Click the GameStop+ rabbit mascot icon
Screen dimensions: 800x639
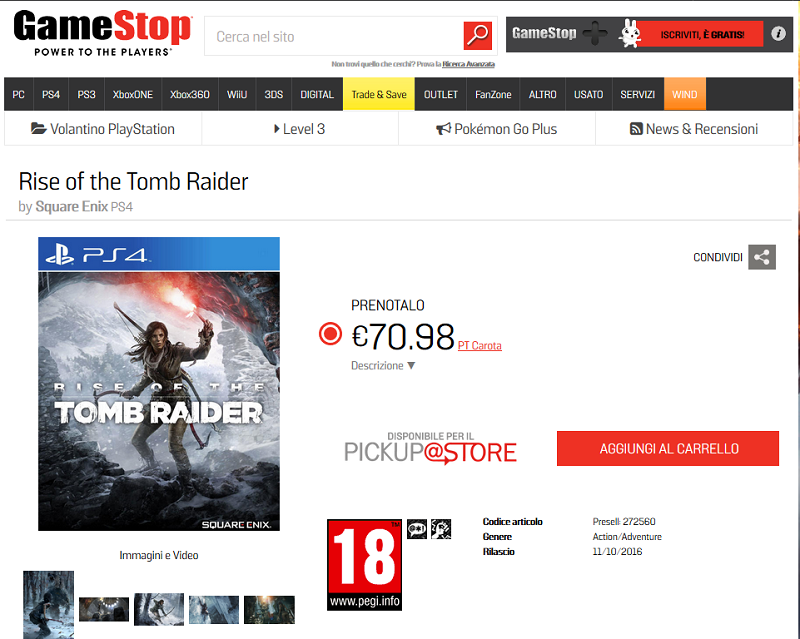click(x=630, y=34)
